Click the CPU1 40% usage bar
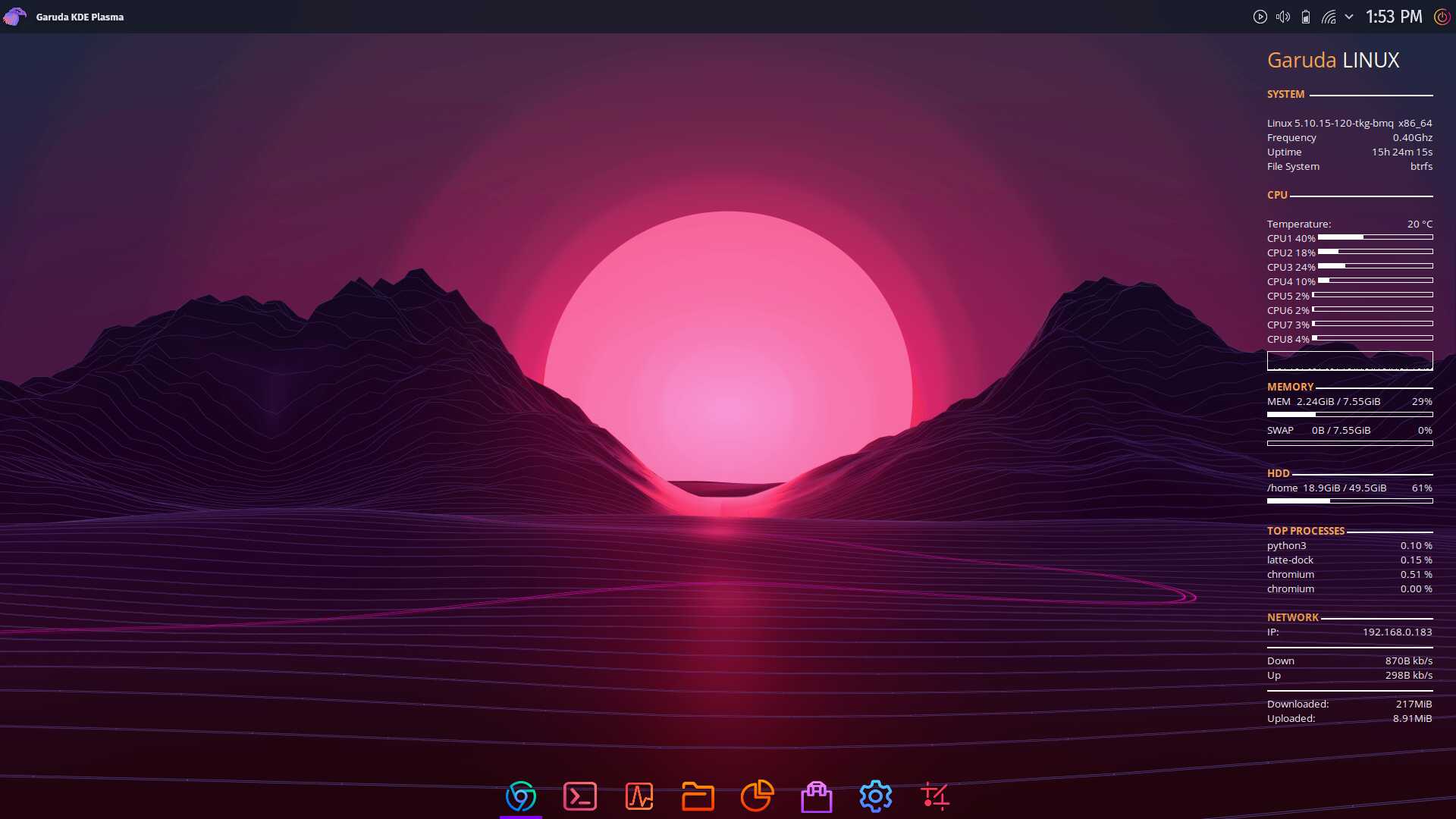1456x819 pixels. [x=1375, y=237]
